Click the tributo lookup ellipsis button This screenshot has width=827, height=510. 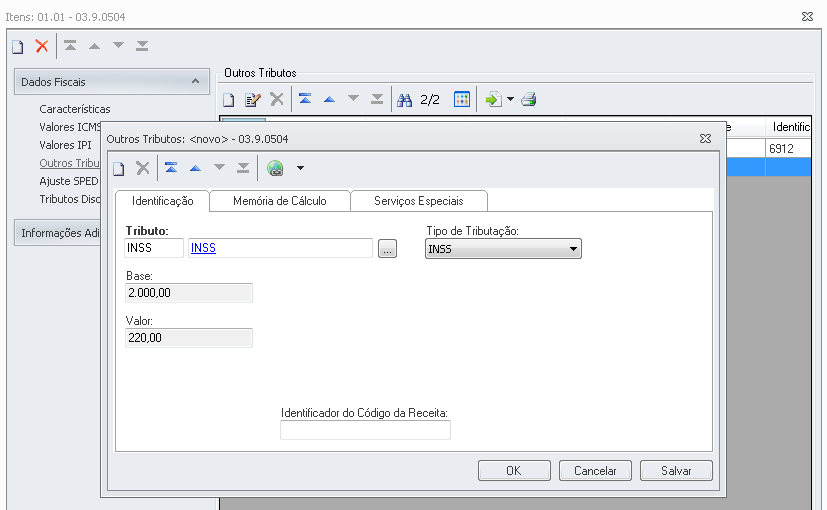(x=387, y=248)
